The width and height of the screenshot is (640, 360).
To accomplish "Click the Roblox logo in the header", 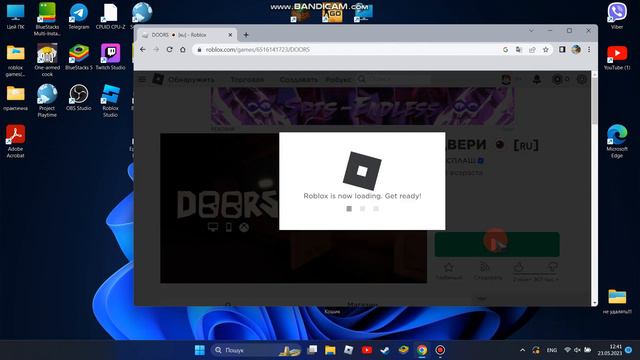I will coord(158,79).
